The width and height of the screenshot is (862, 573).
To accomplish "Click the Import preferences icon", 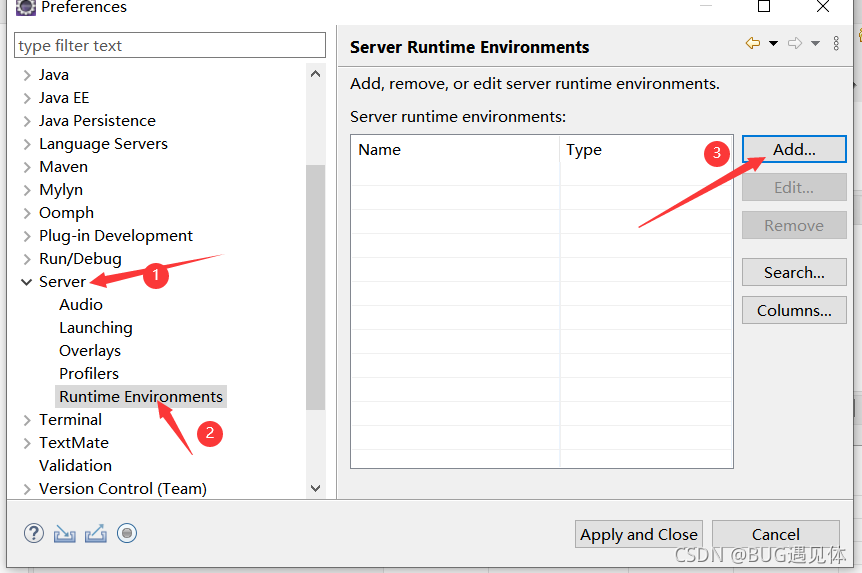I will [x=65, y=533].
